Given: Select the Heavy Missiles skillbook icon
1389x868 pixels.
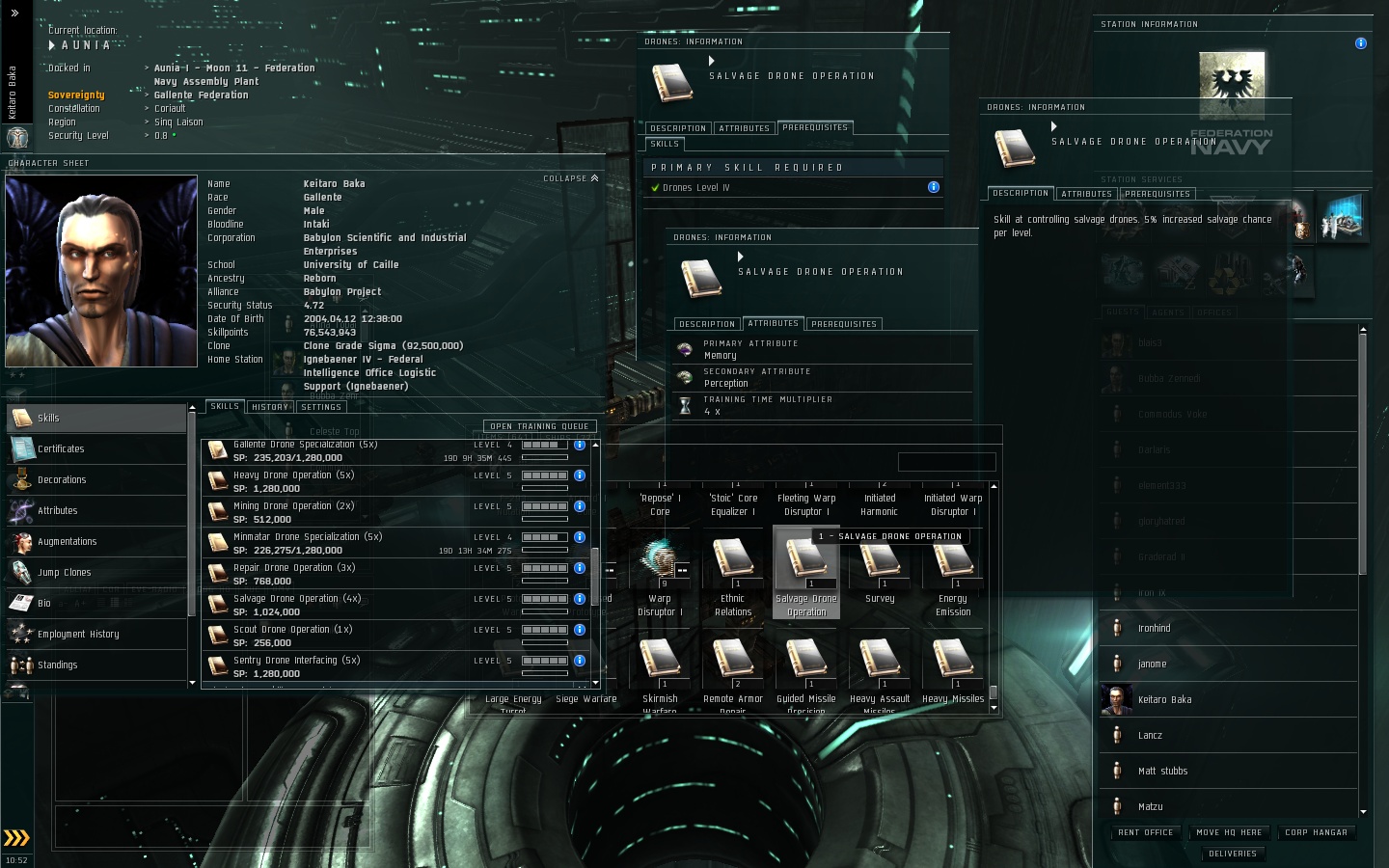Looking at the screenshot, I should (x=953, y=660).
